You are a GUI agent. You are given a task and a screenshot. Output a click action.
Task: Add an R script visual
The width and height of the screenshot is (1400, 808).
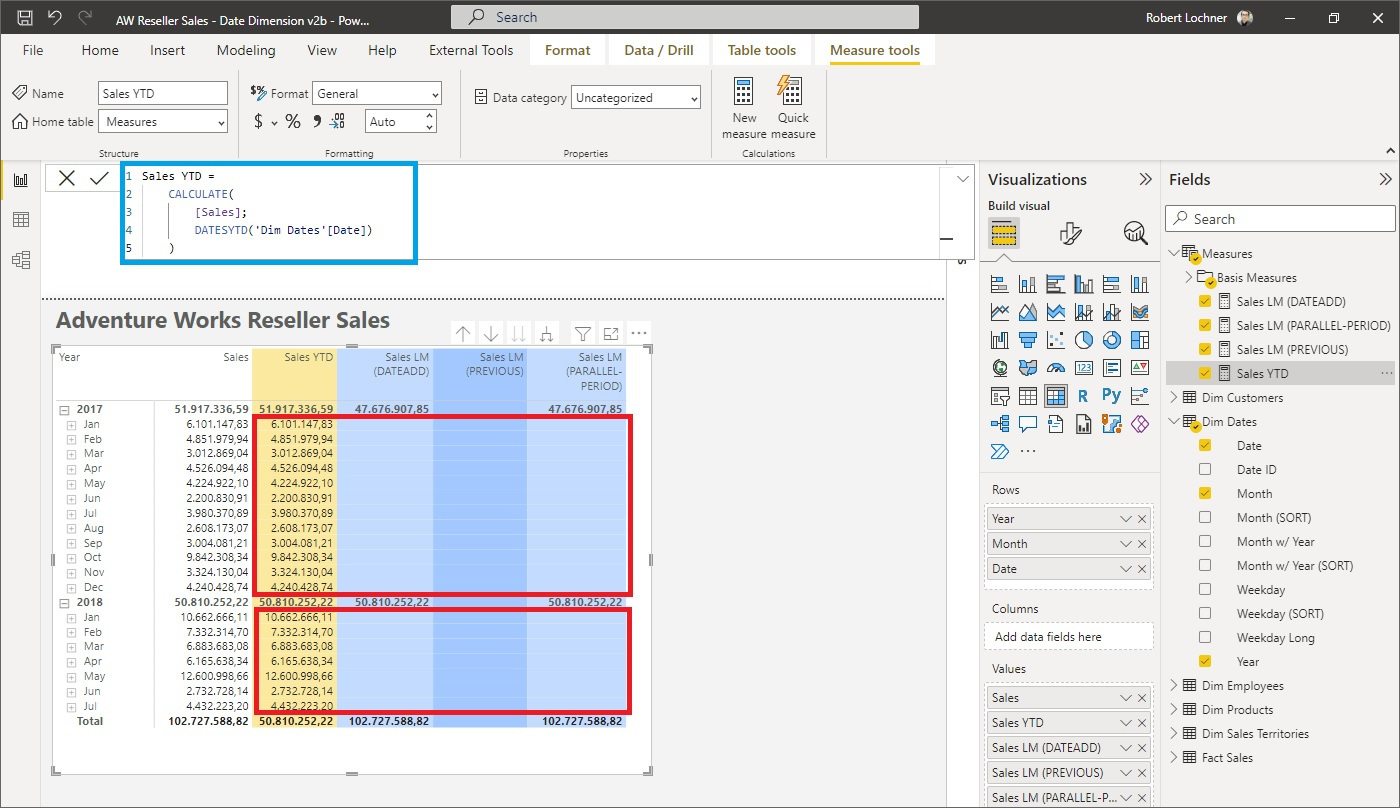pos(1083,395)
